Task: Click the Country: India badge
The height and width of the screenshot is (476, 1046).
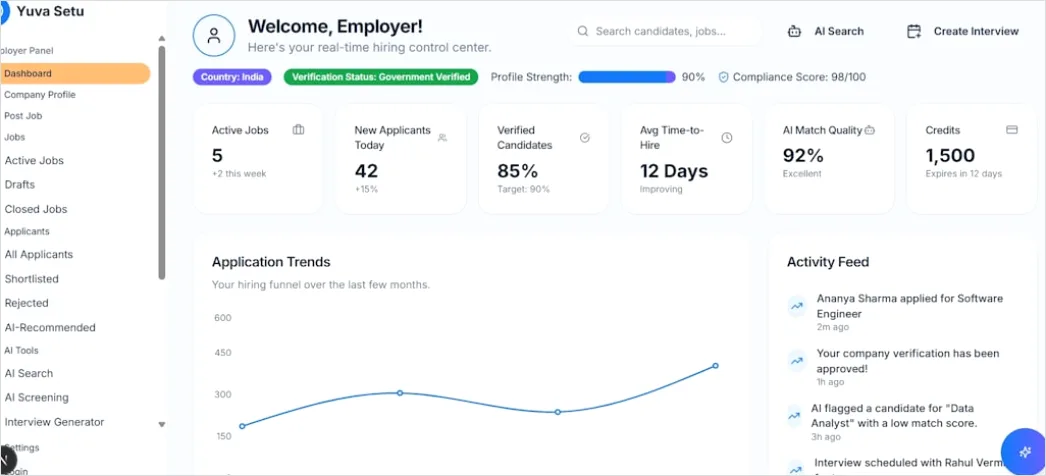Action: pos(232,77)
